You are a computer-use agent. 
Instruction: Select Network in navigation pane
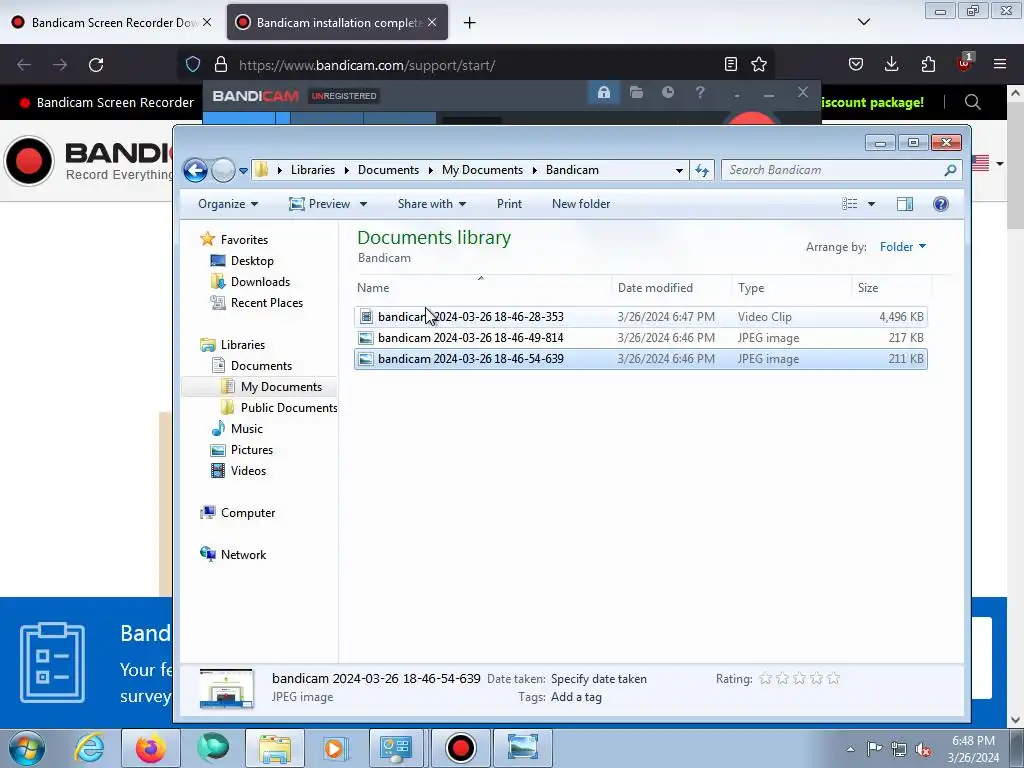click(x=243, y=554)
